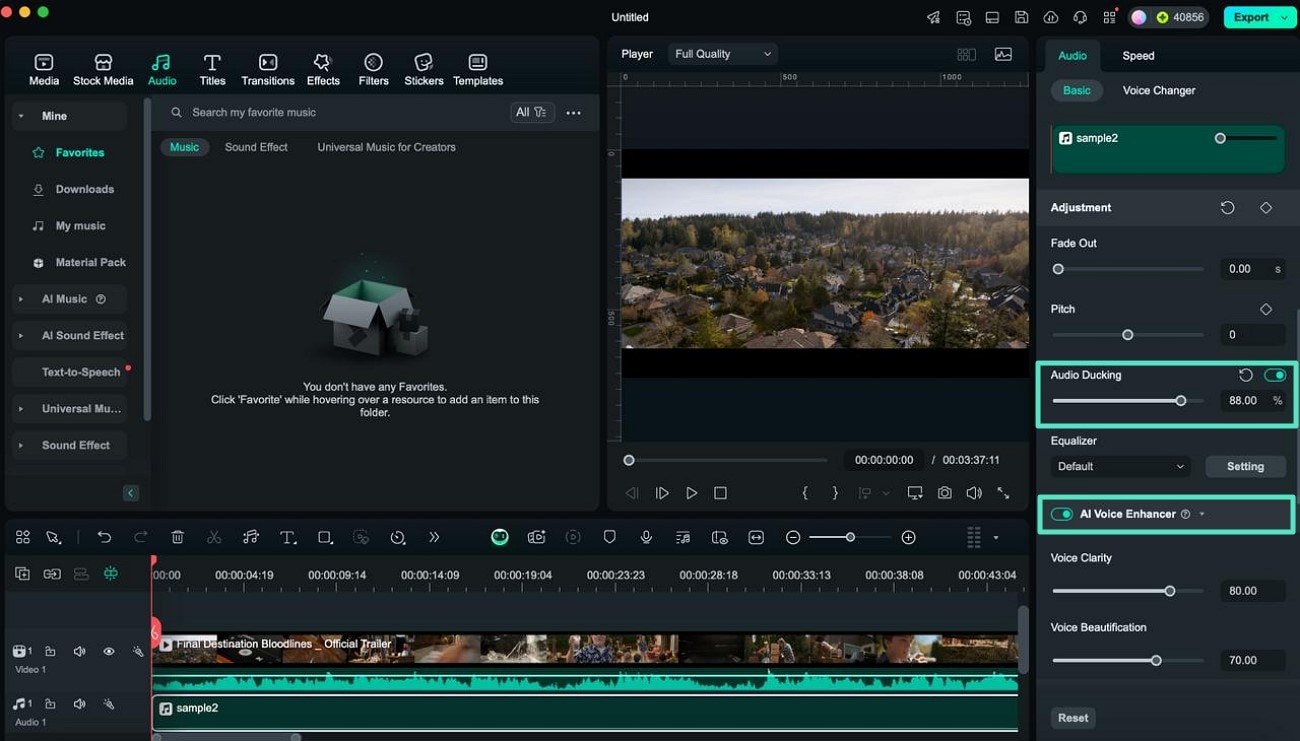The width and height of the screenshot is (1300, 741).
Task: Reset the Audio Ducking value
Action: pos(1246,375)
